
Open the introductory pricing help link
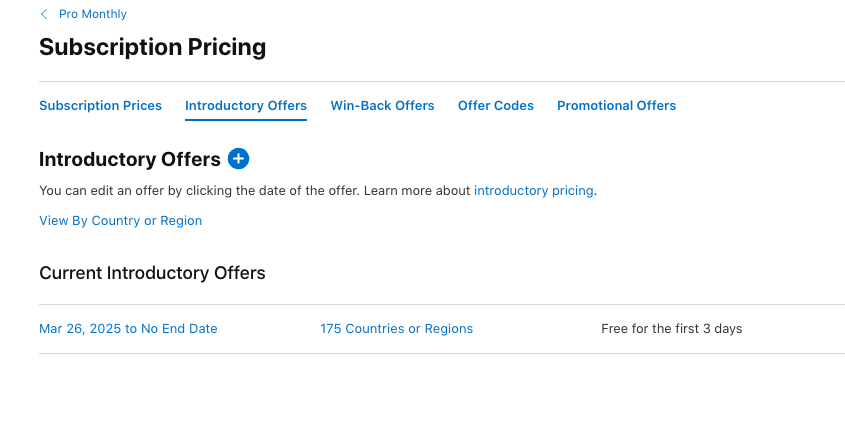pyautogui.click(x=534, y=191)
